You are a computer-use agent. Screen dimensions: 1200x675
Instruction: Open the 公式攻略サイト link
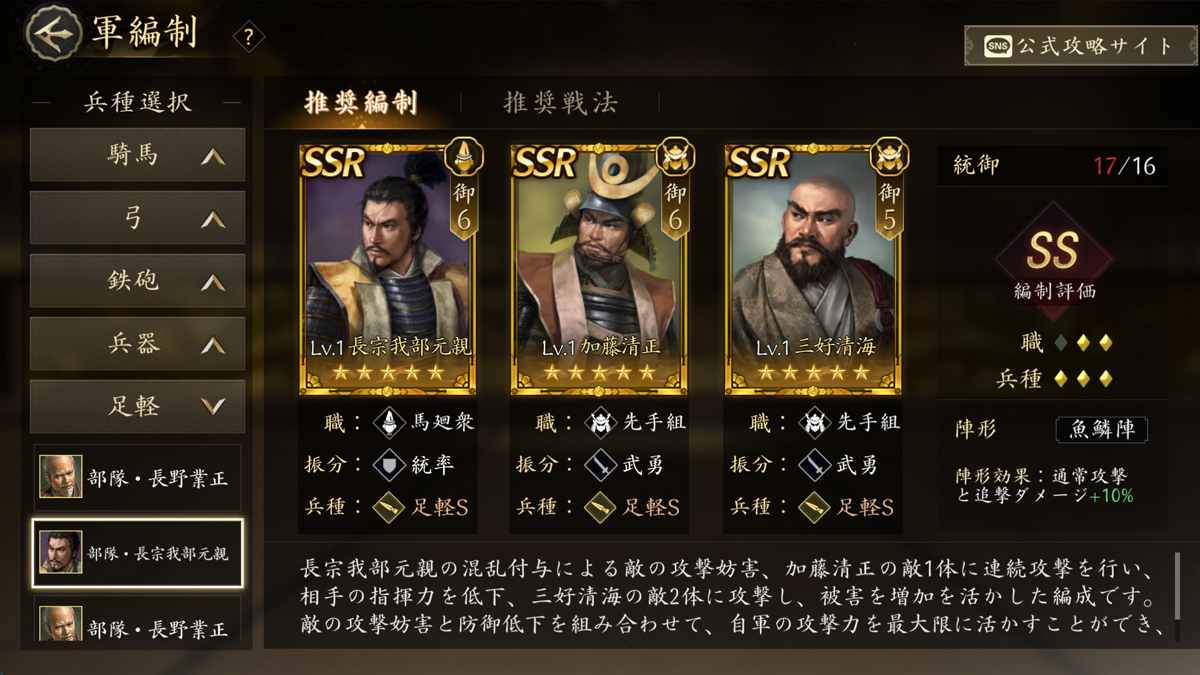[x=1080, y=46]
